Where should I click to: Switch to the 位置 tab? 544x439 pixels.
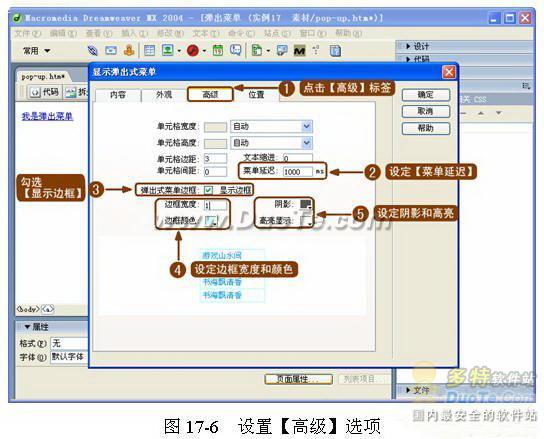pos(256,95)
